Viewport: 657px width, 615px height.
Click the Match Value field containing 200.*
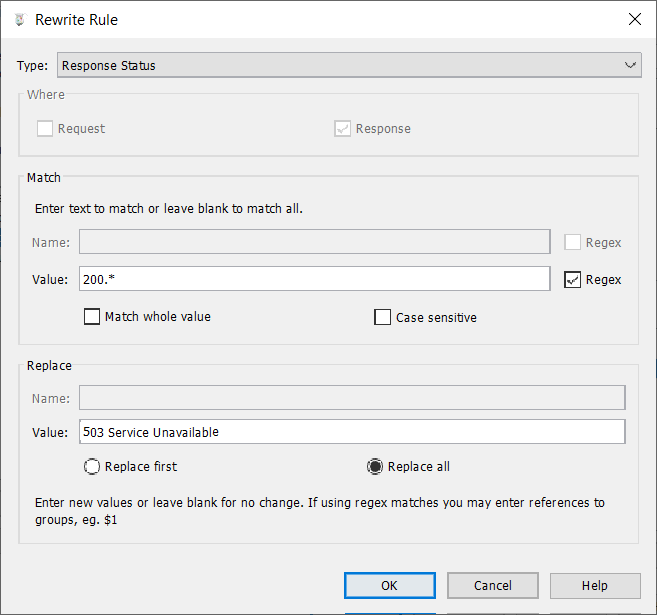[x=314, y=279]
